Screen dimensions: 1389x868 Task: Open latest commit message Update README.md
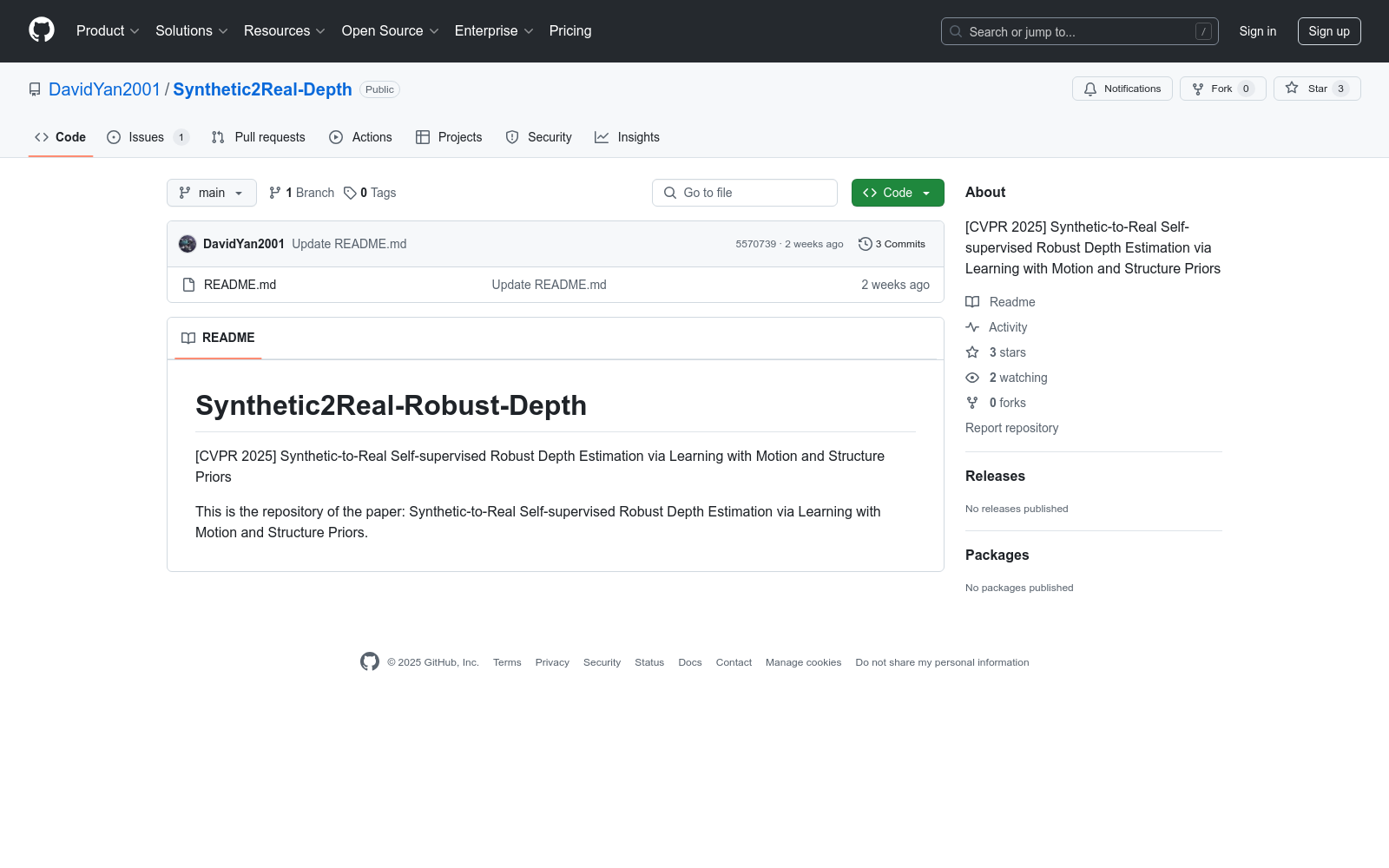[x=349, y=244]
